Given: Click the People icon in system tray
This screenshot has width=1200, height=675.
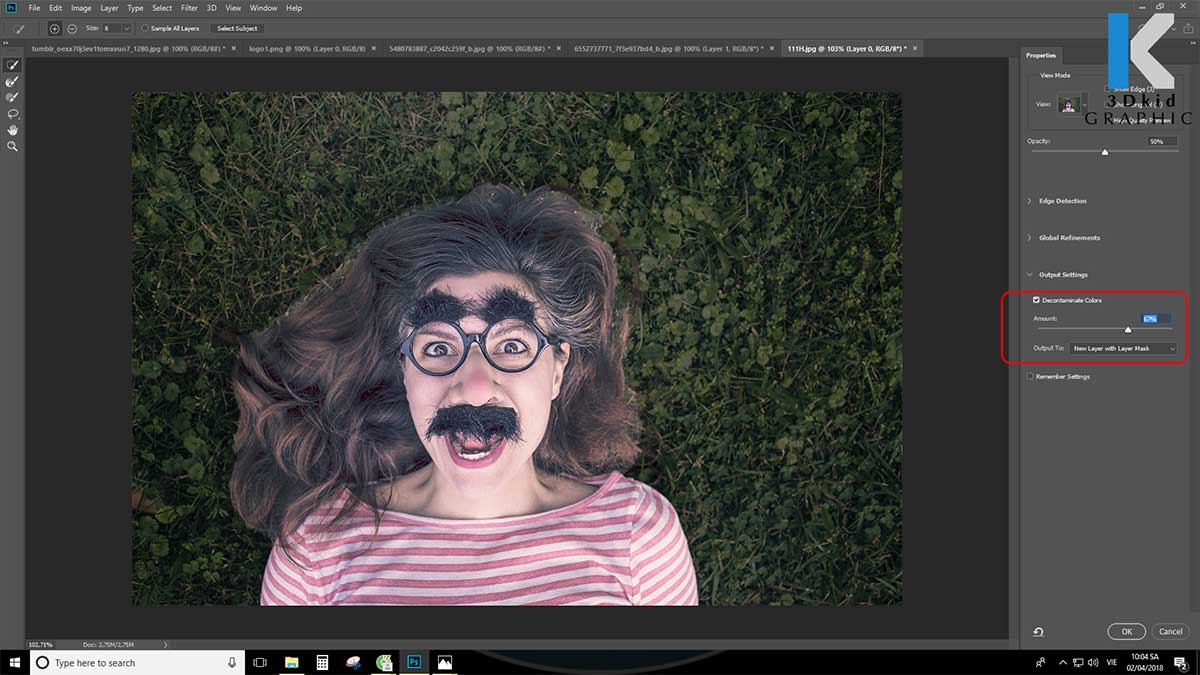Looking at the screenshot, I should [1040, 662].
